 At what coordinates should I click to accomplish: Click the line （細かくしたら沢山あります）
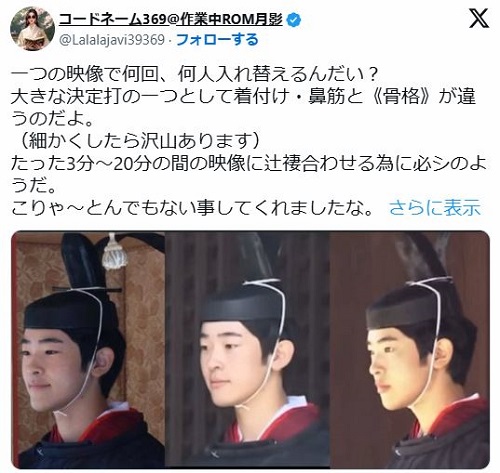point(136,141)
